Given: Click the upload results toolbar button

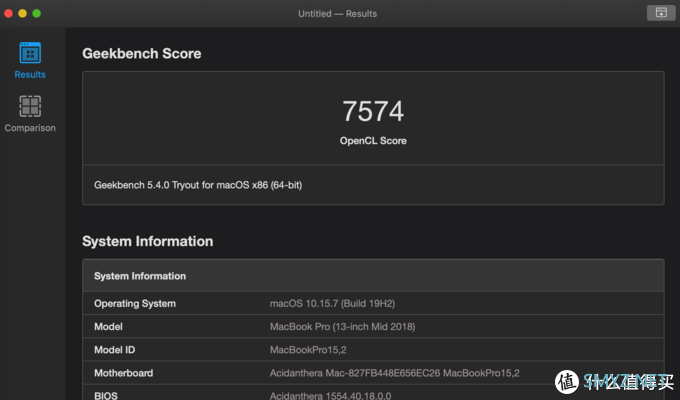Looking at the screenshot, I should (660, 13).
